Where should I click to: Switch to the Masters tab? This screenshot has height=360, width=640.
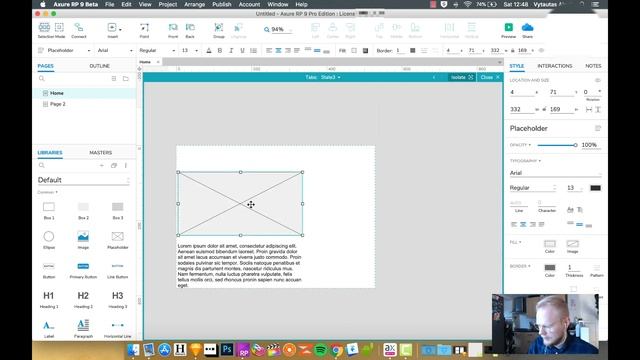click(x=101, y=153)
